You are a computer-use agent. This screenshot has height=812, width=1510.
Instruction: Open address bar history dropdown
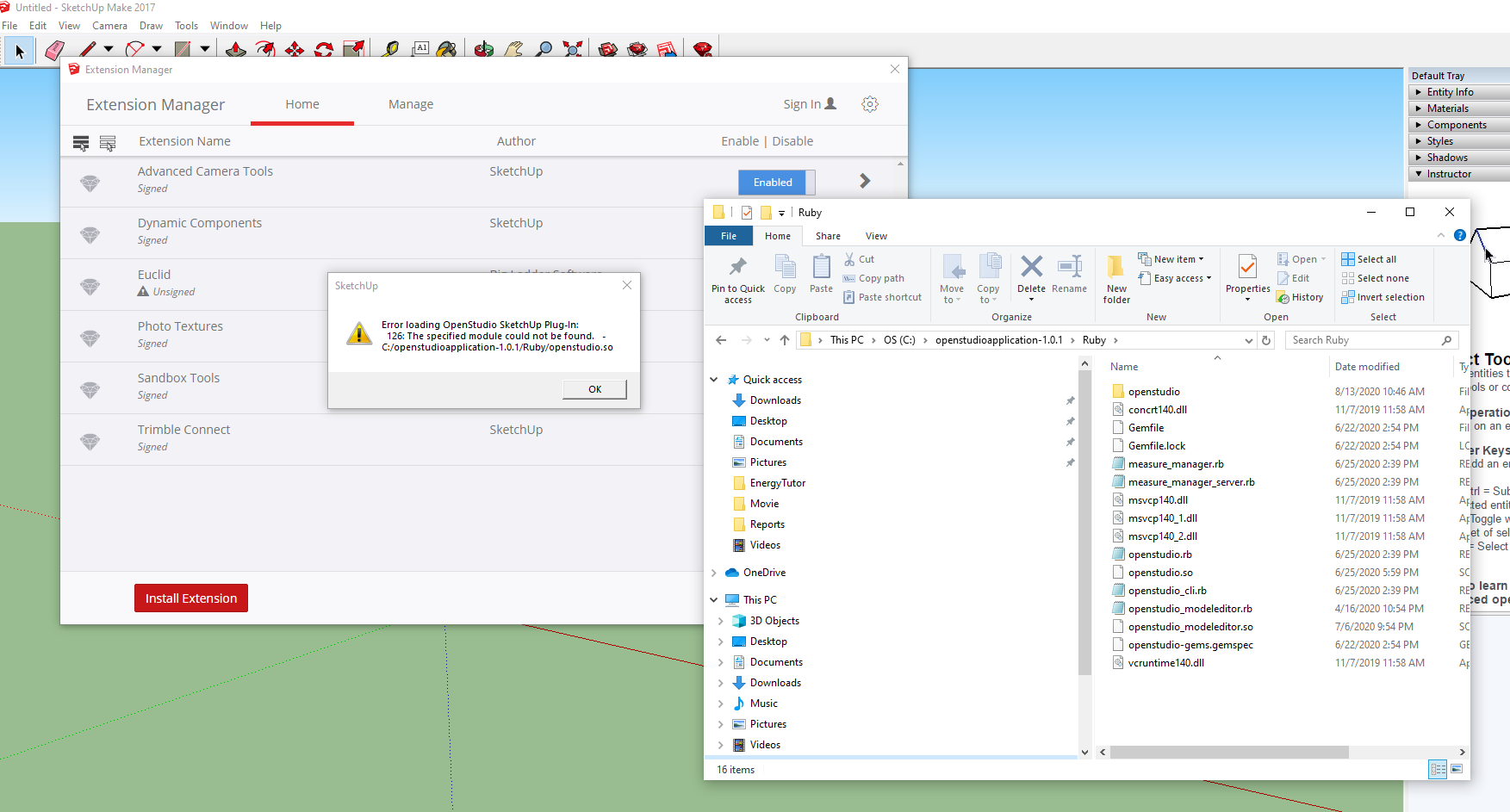click(x=1249, y=340)
